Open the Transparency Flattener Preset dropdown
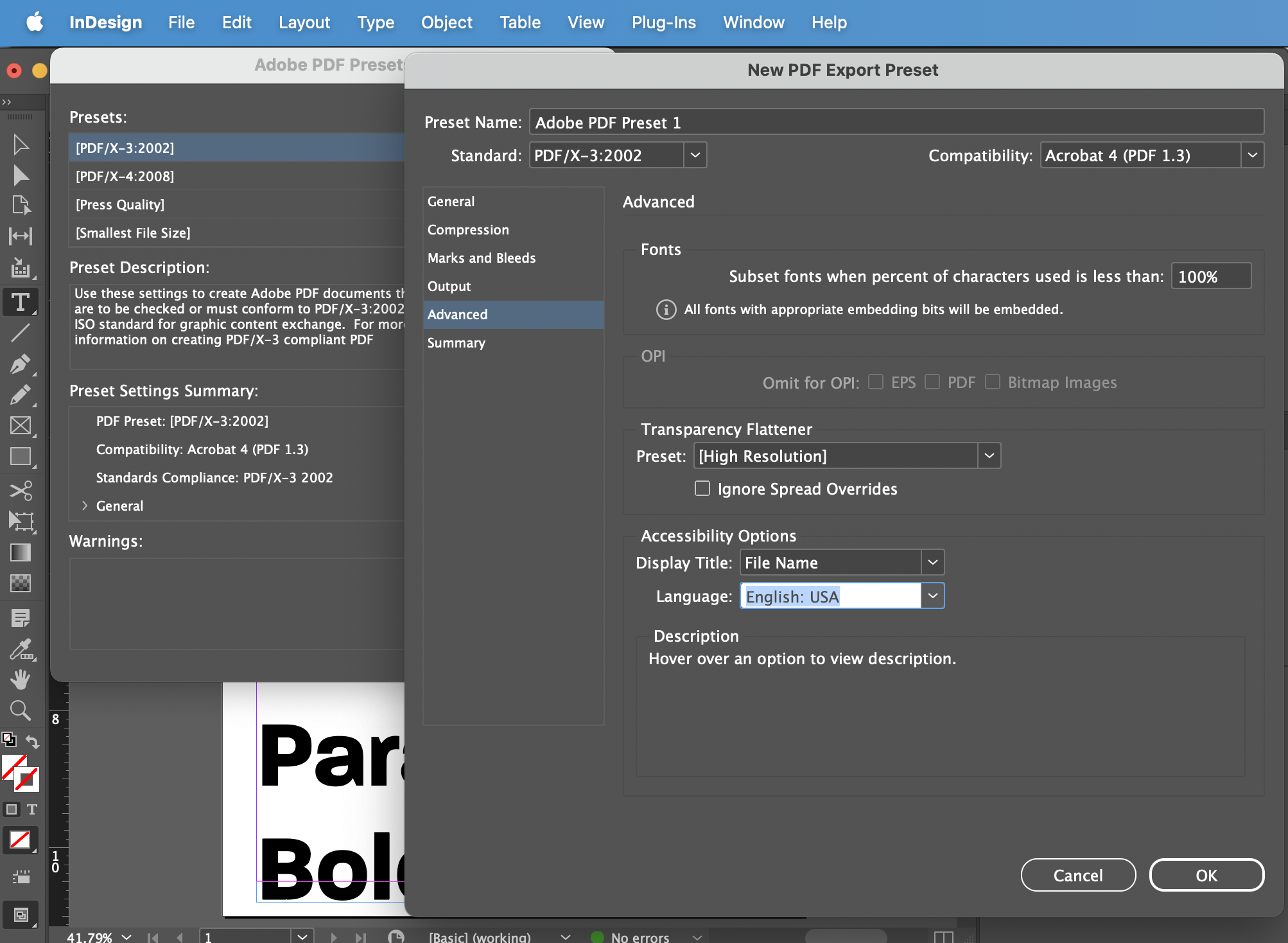Screen dimensions: 1288x943 989,455
